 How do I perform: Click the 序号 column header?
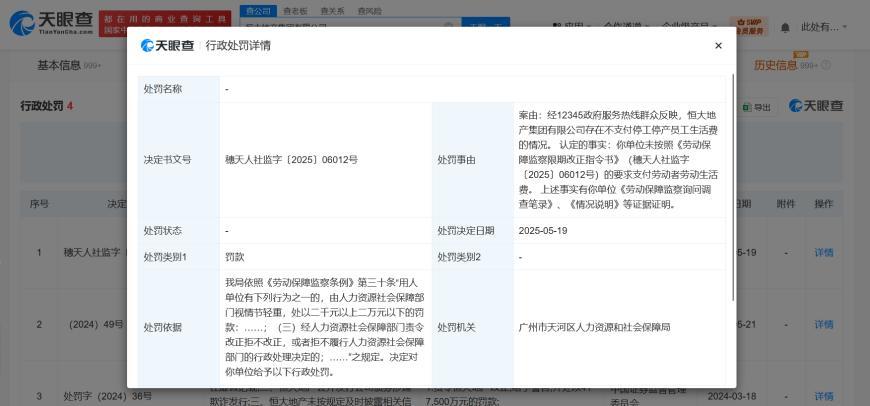pyautogui.click(x=39, y=204)
